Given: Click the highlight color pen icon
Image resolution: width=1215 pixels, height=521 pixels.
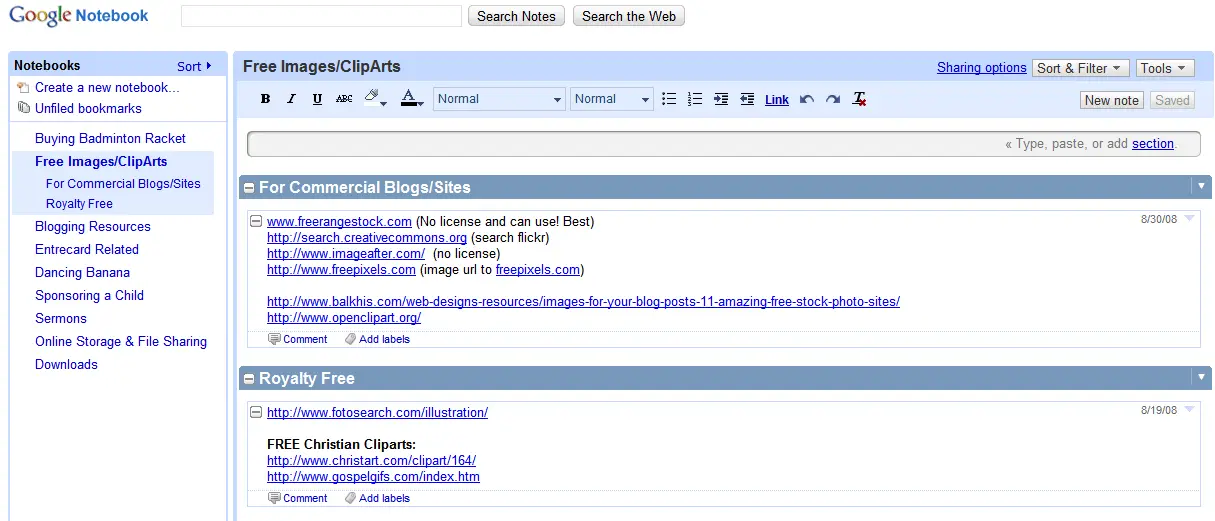Looking at the screenshot, I should click(x=371, y=97).
